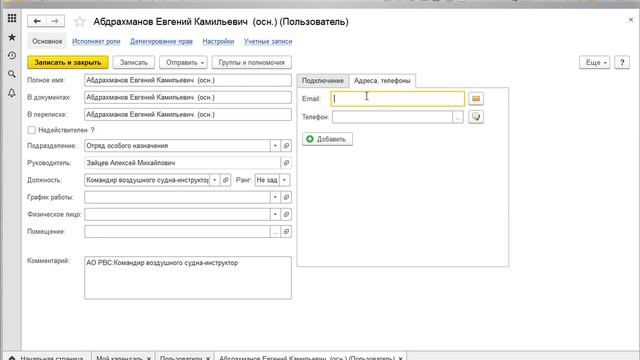
Task: Click the Добавить button
Action: tap(327, 139)
